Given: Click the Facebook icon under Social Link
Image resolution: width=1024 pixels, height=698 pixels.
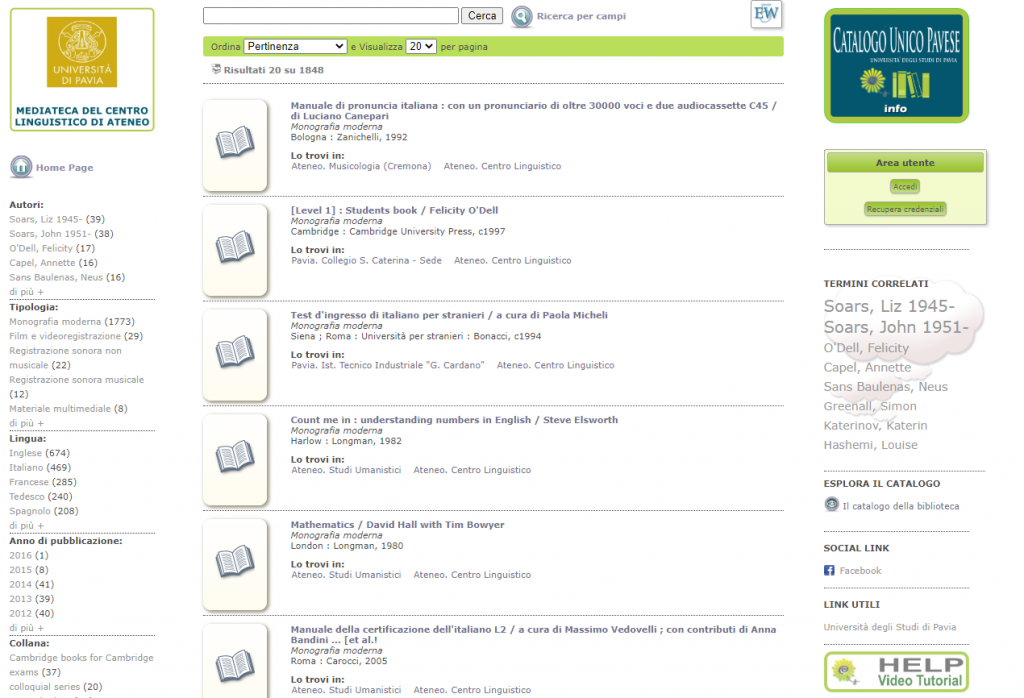Looking at the screenshot, I should (829, 570).
